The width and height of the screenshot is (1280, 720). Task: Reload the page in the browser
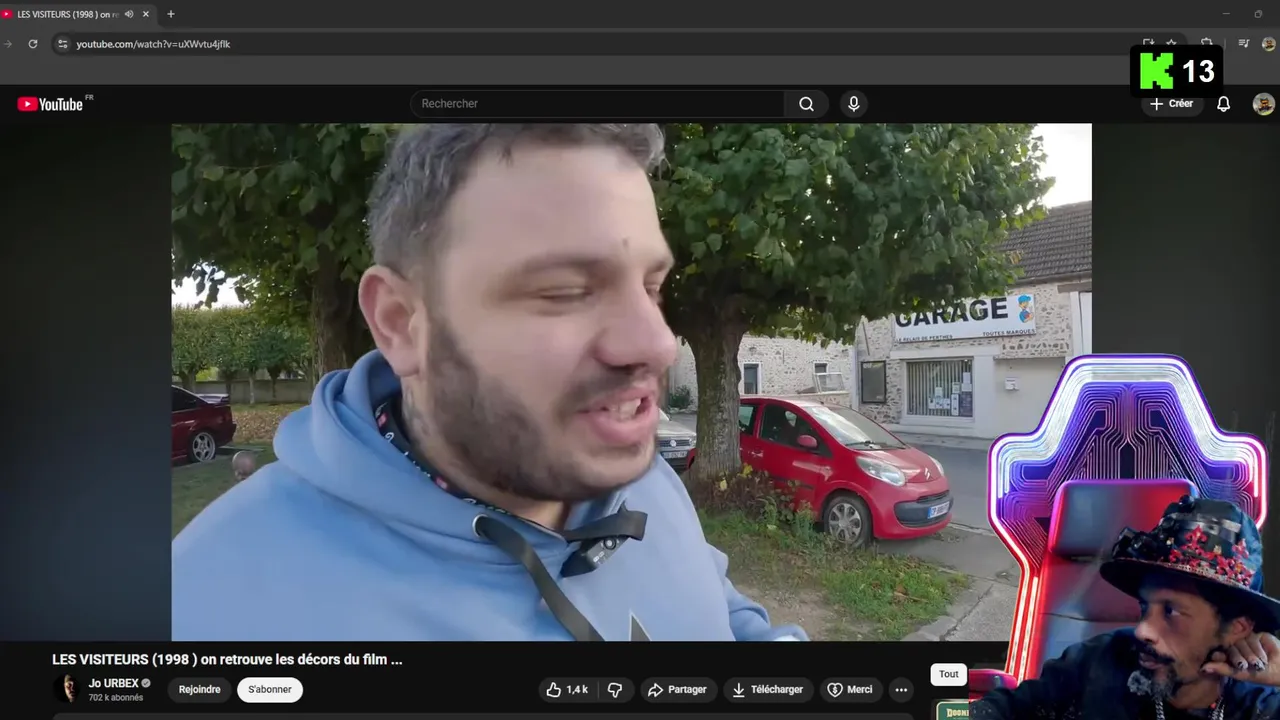coord(33,44)
